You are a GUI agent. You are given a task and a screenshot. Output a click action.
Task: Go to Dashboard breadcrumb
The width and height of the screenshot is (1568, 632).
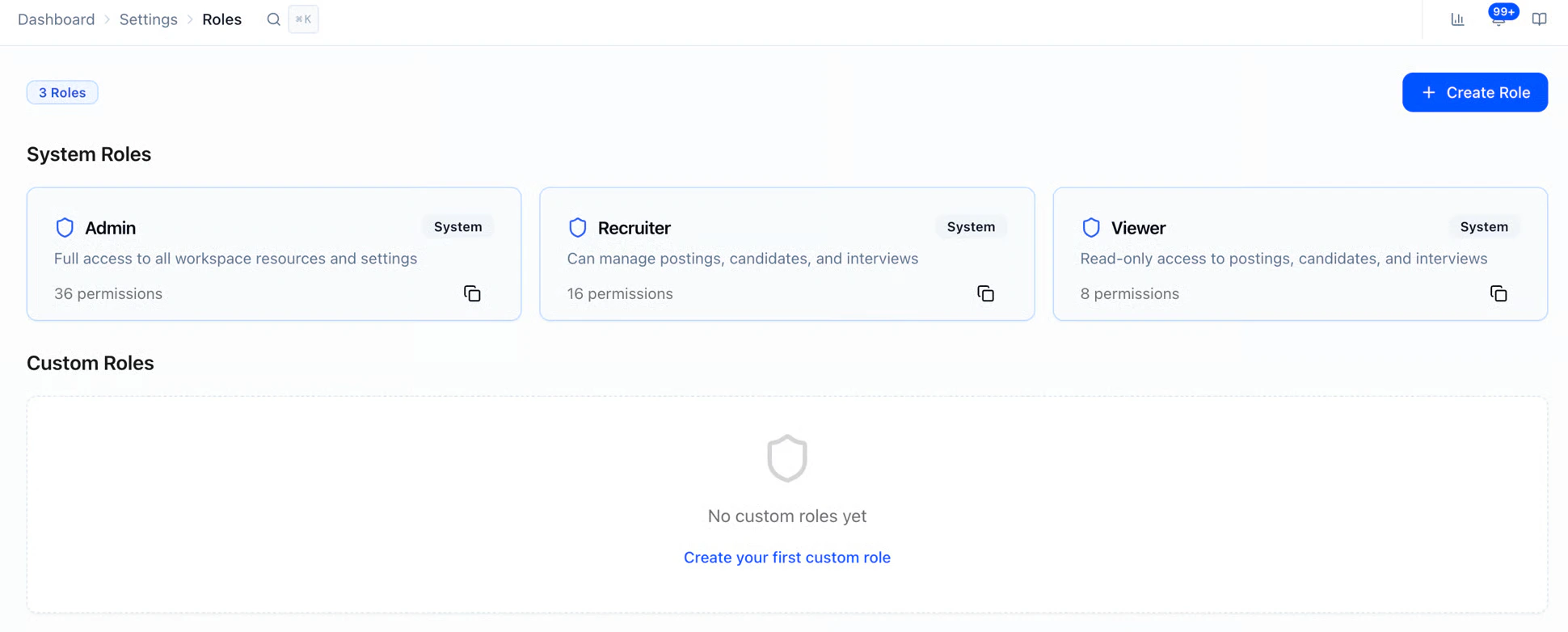point(56,19)
